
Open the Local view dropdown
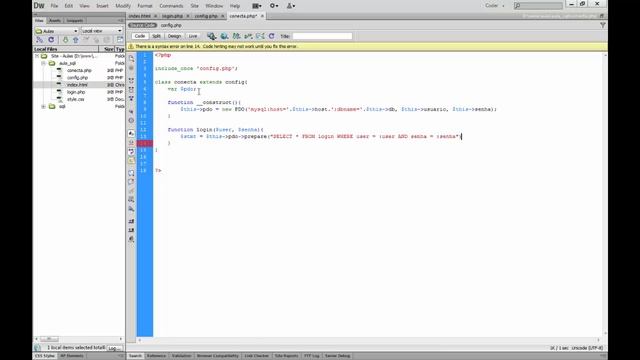point(102,31)
